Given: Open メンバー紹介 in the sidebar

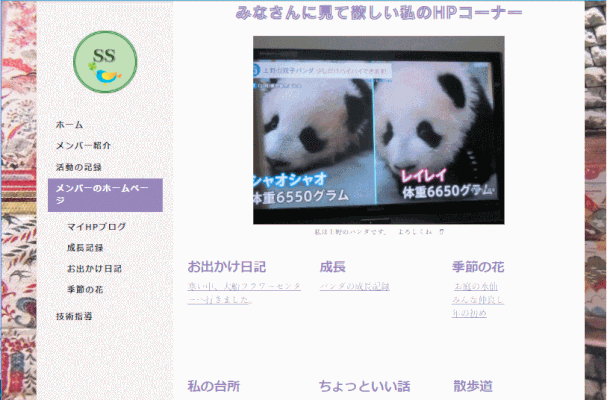Looking at the screenshot, I should [83, 146].
